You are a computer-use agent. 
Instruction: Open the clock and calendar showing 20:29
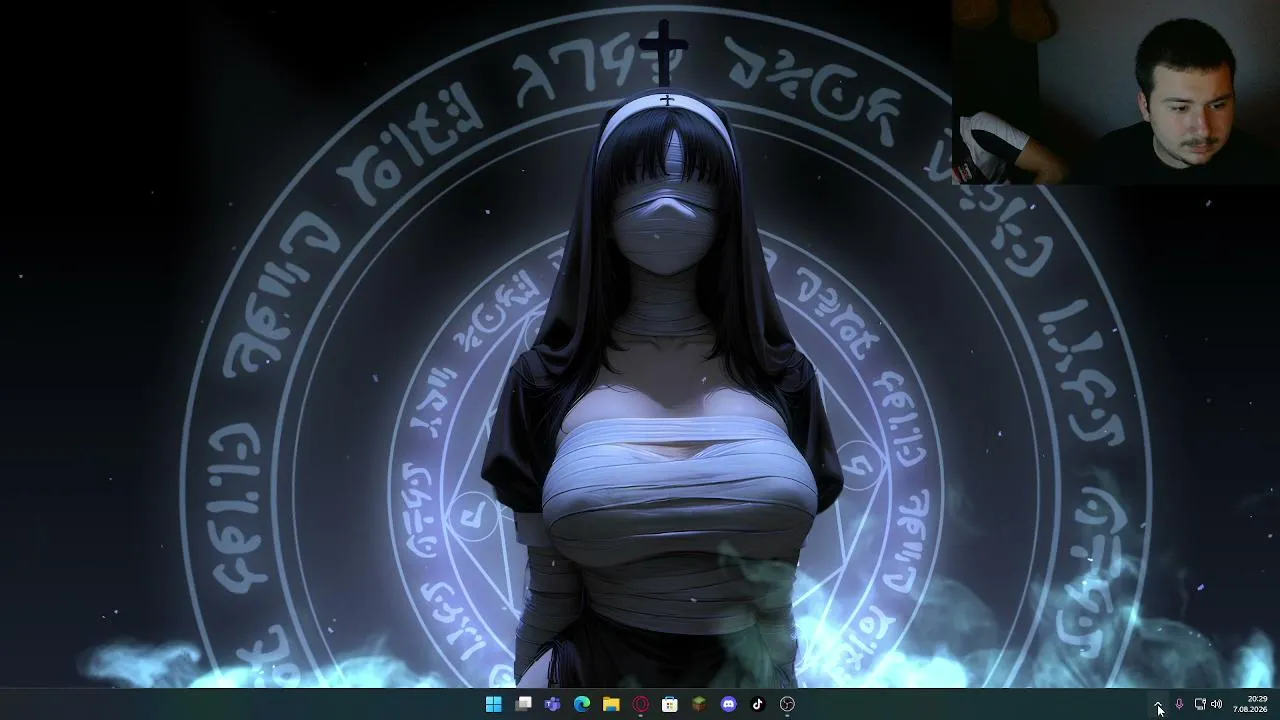(1252, 704)
